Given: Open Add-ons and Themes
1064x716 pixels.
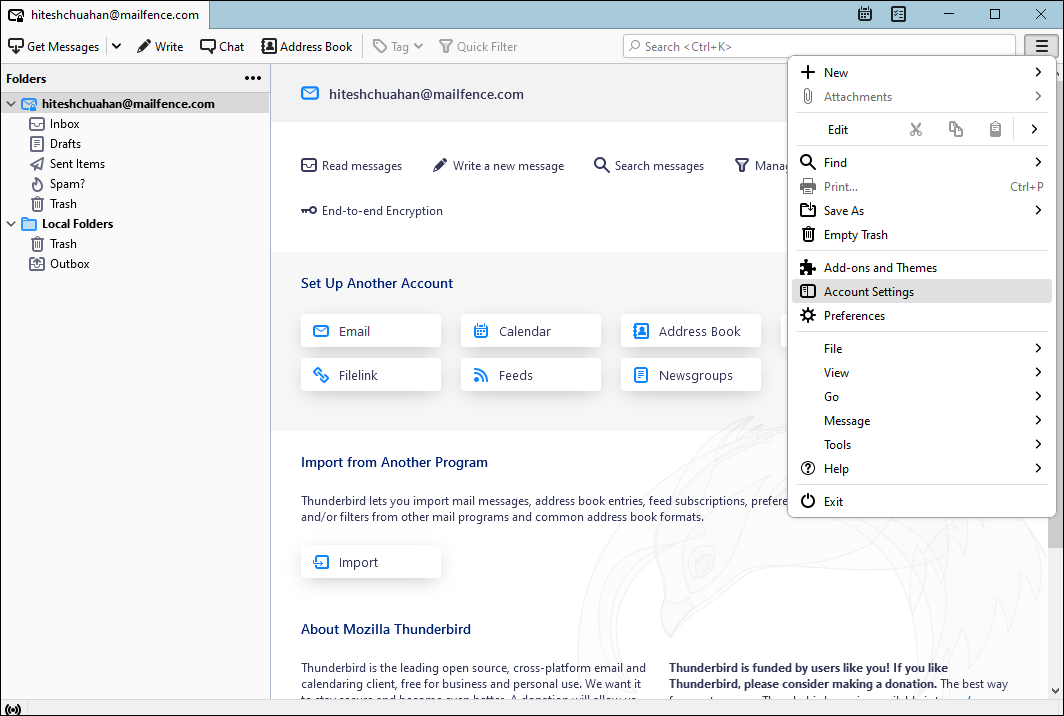Looking at the screenshot, I should [x=922, y=267].
